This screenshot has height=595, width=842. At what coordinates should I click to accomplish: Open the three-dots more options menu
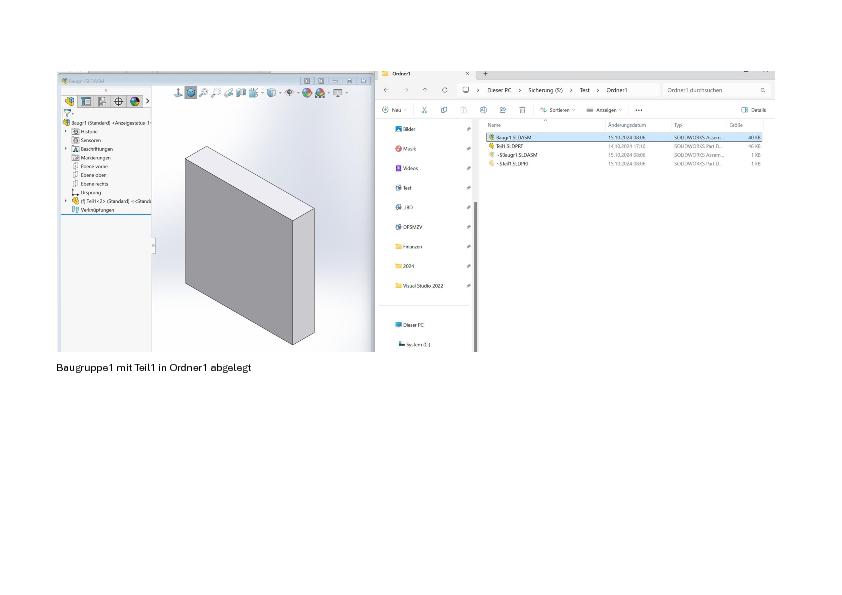click(x=638, y=110)
